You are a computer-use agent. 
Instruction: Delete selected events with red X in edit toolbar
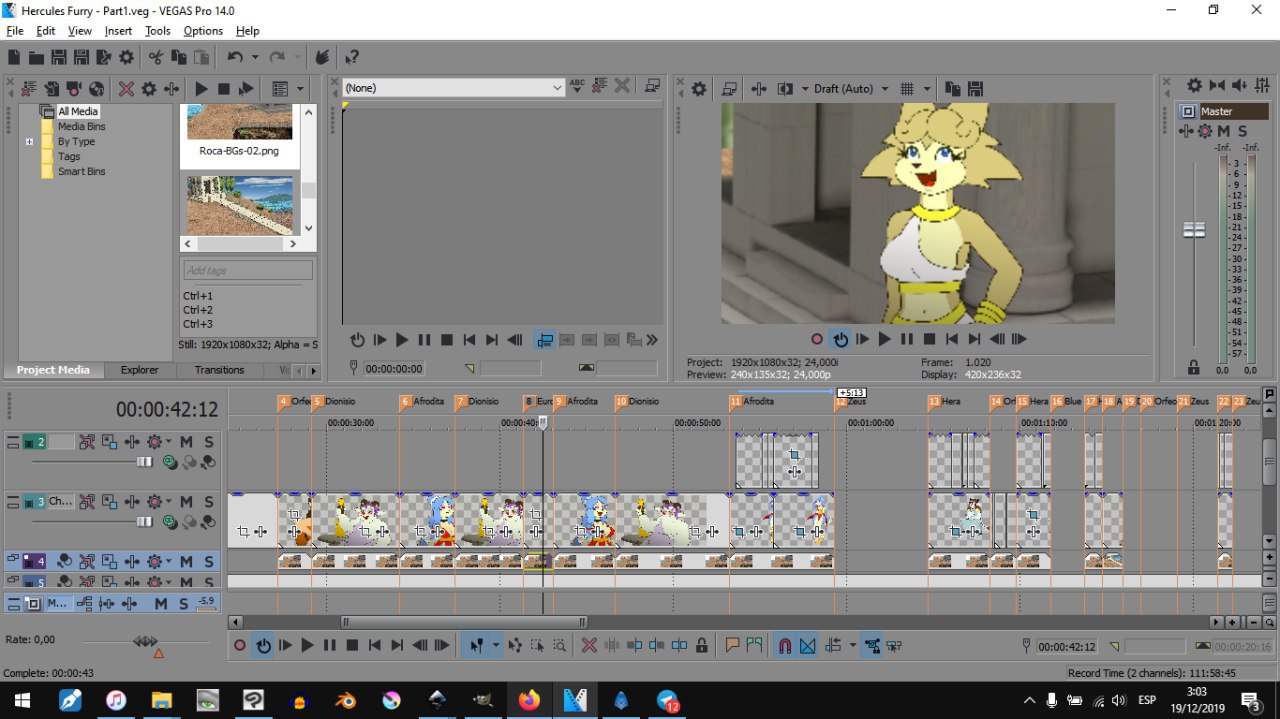[x=589, y=646]
